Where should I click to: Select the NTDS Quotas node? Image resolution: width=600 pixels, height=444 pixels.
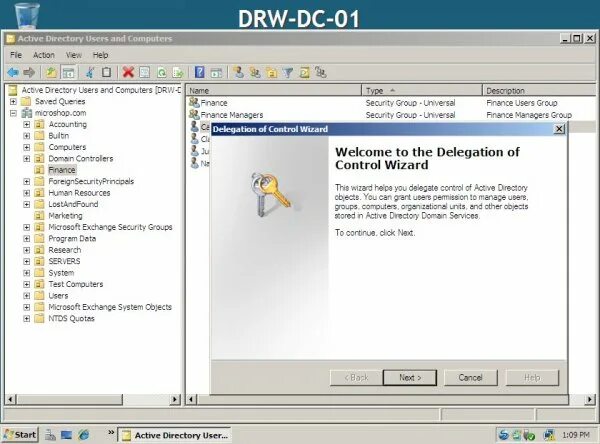(x=71, y=318)
